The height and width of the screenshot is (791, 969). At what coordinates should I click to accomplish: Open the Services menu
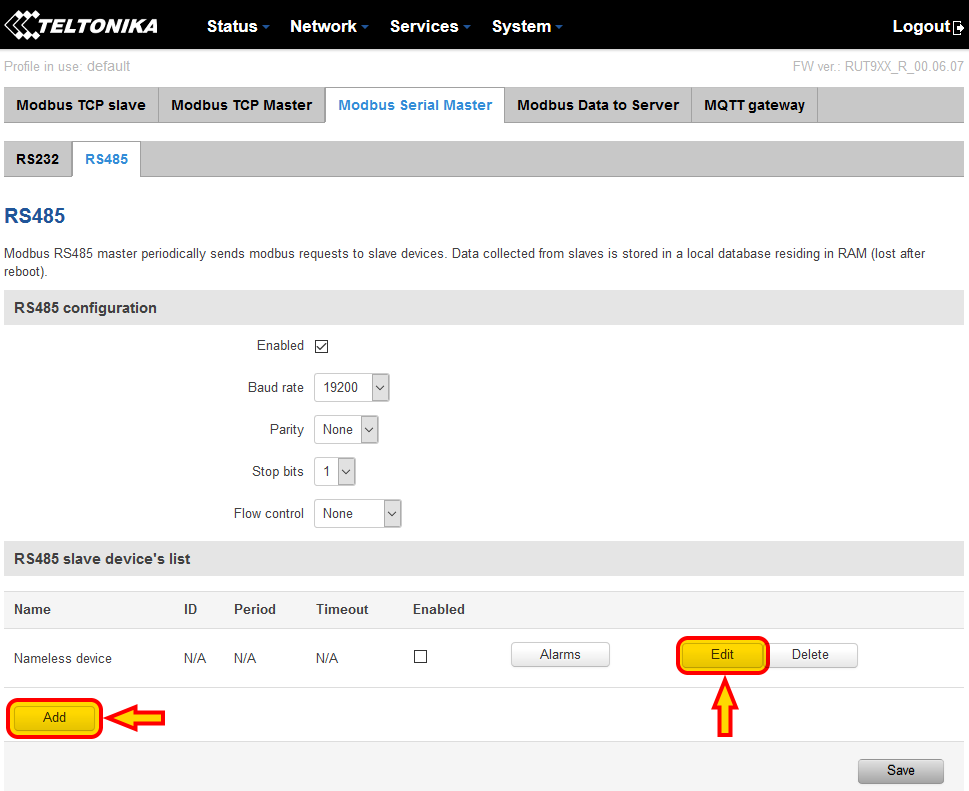(x=425, y=26)
